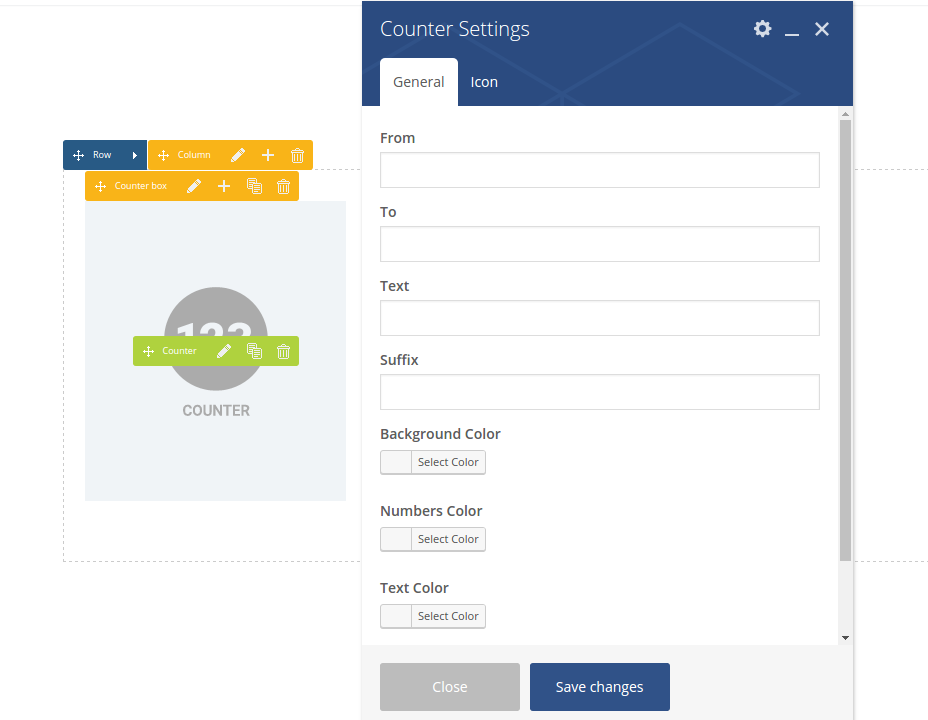Viewport: 928px width, 720px height.
Task: Delete the Counter box via trash icon
Action: (283, 186)
